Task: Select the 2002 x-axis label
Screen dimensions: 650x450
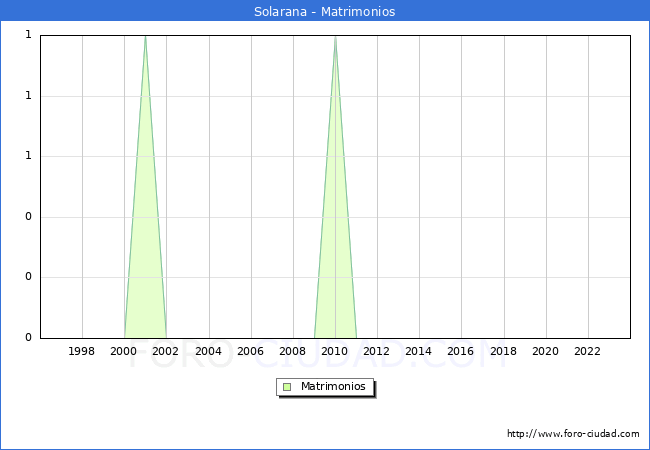Action: [x=166, y=351]
